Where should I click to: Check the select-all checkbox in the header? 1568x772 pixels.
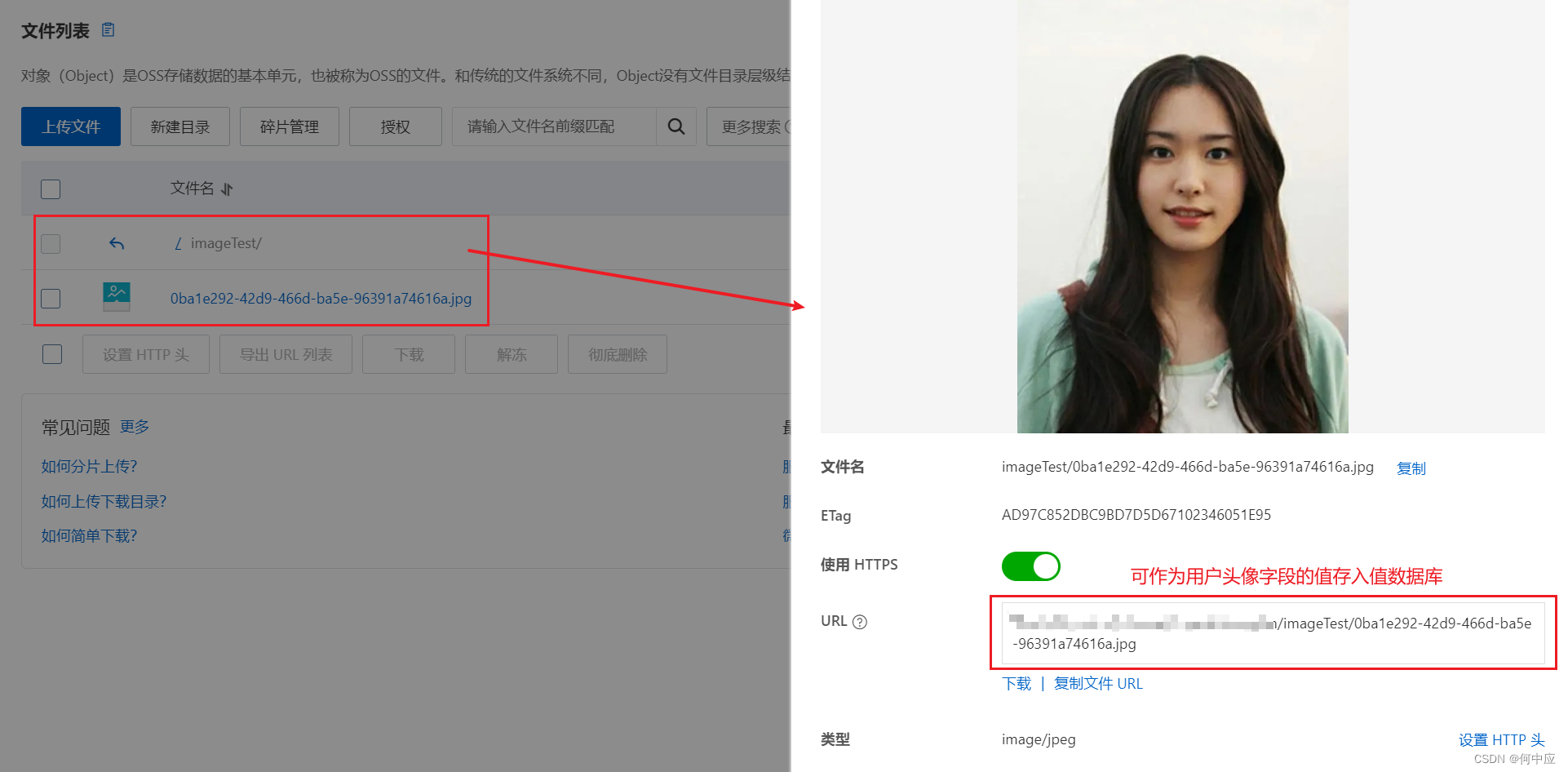50,189
